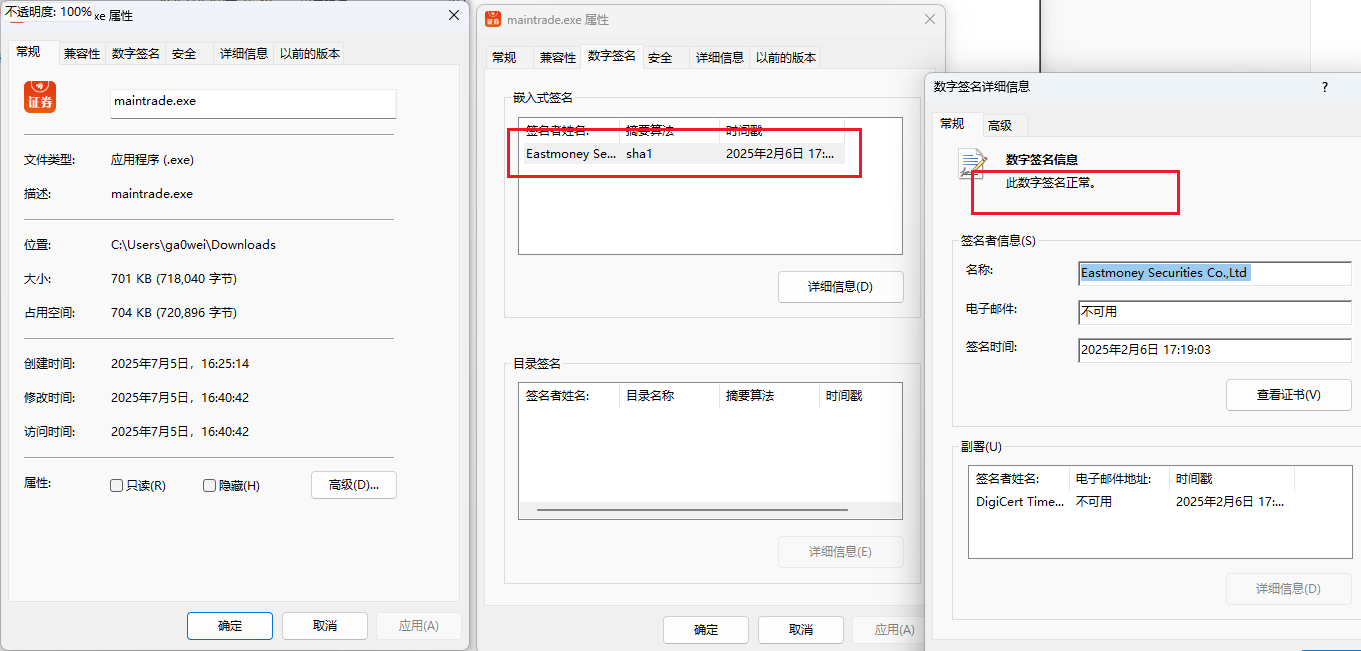The height and width of the screenshot is (651, 1361).
Task: Open 兼容性 tab in the digital-signature properties window
Action: [558, 58]
